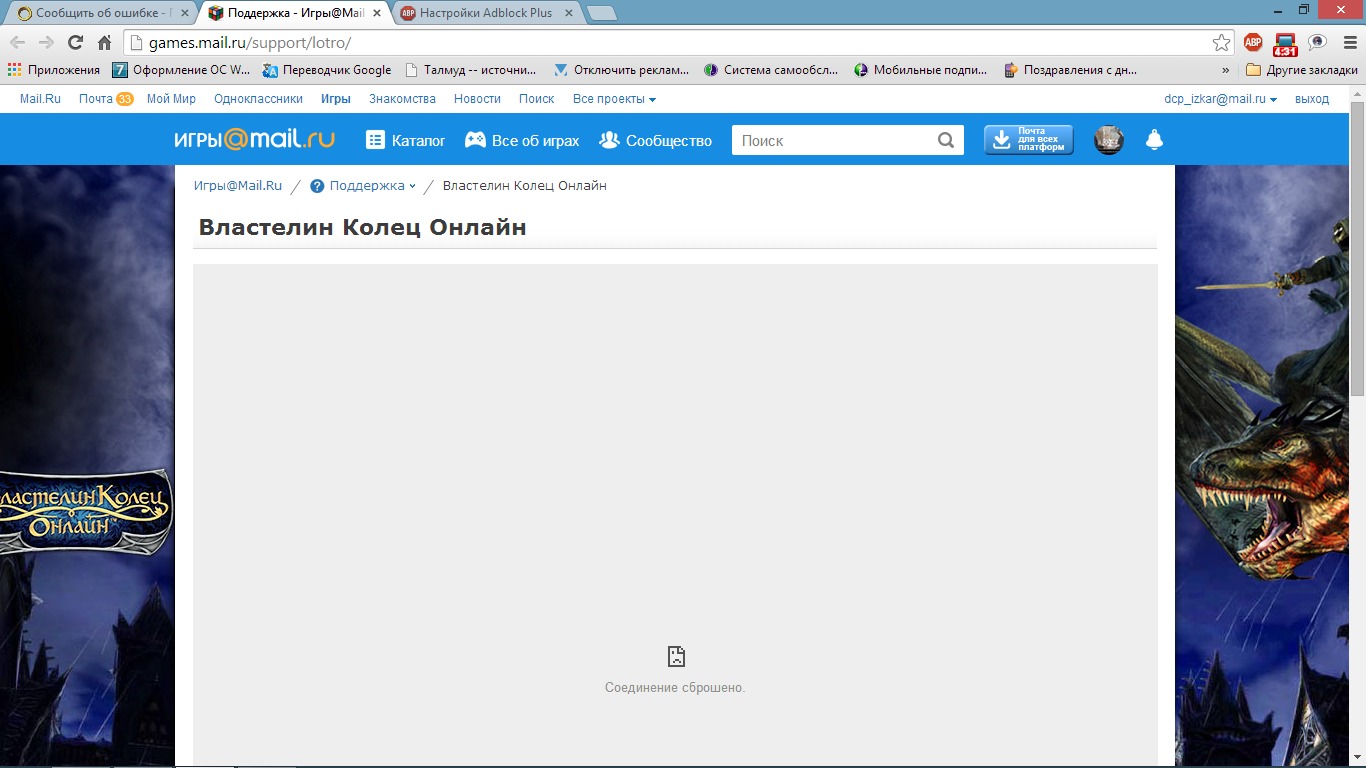Screen dimensions: 1366x768
Task: Expand the dcp_izkar@mail.ru account menu
Action: [1220, 99]
